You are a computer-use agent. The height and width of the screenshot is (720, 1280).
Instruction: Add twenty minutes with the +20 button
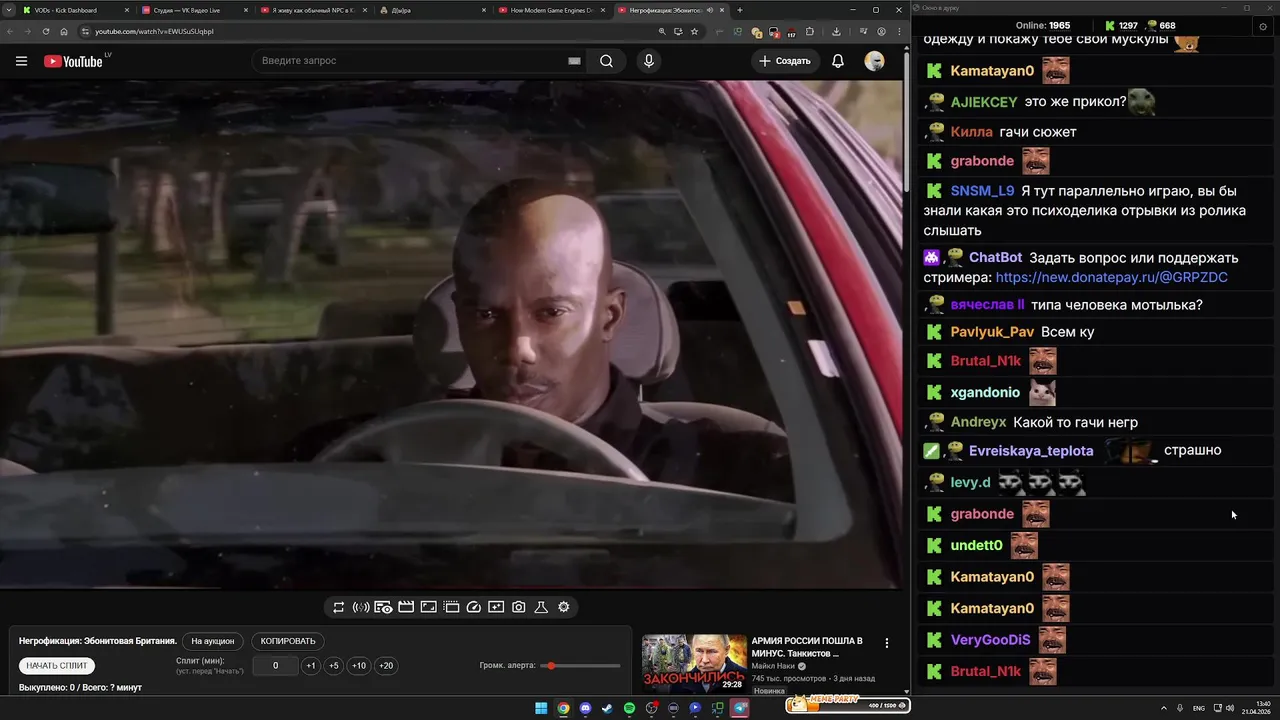tap(386, 666)
